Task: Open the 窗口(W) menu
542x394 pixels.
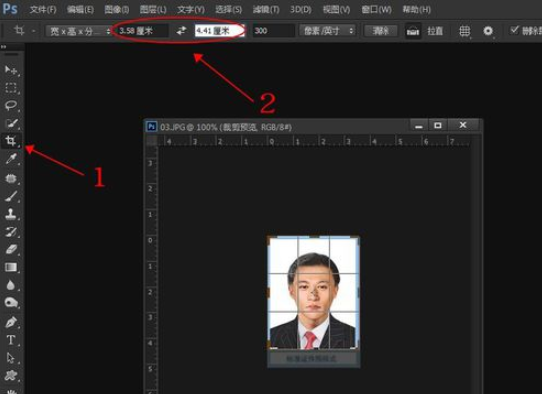Action: (x=376, y=10)
